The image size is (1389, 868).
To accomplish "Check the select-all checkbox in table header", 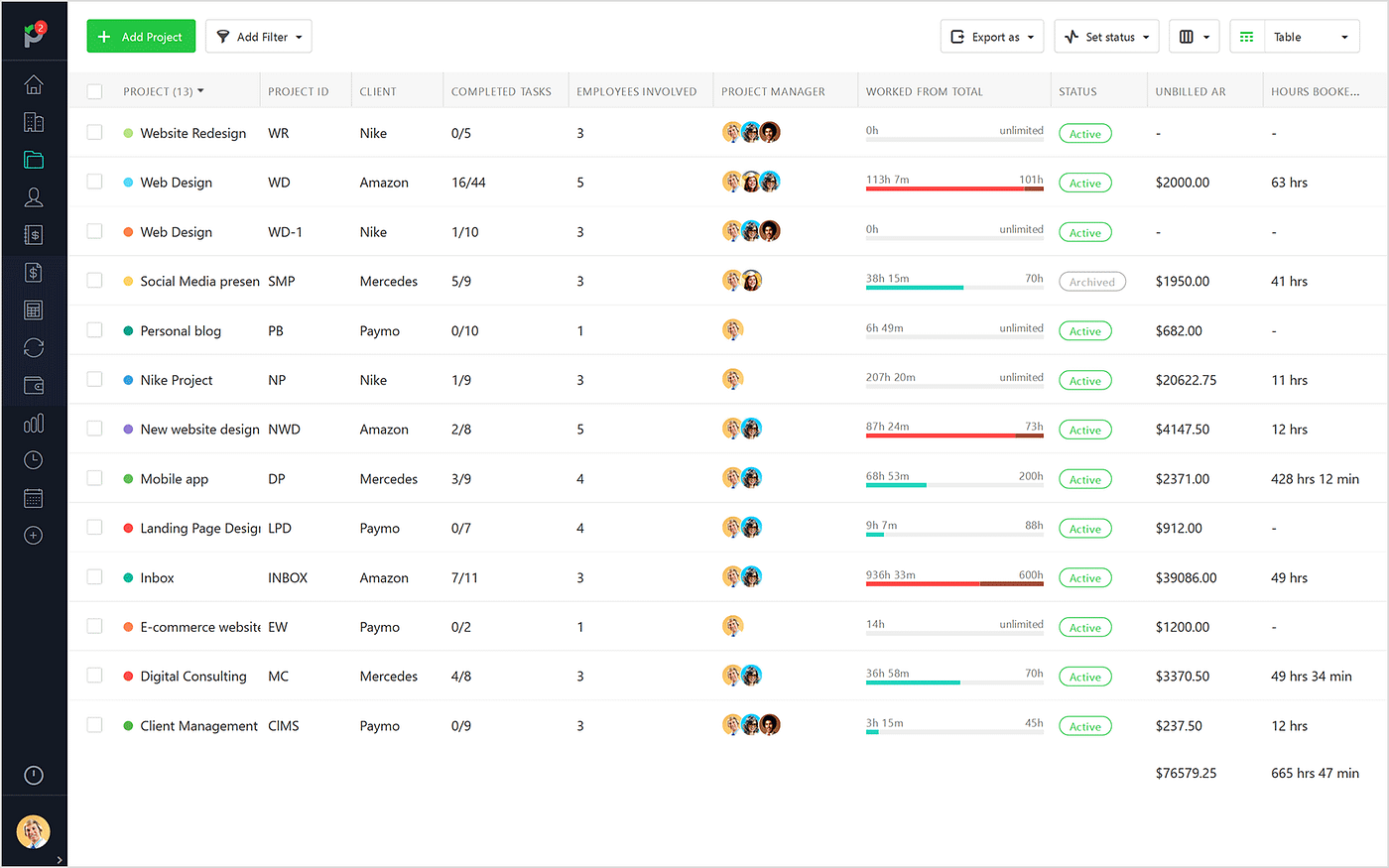I will pos(94,89).
